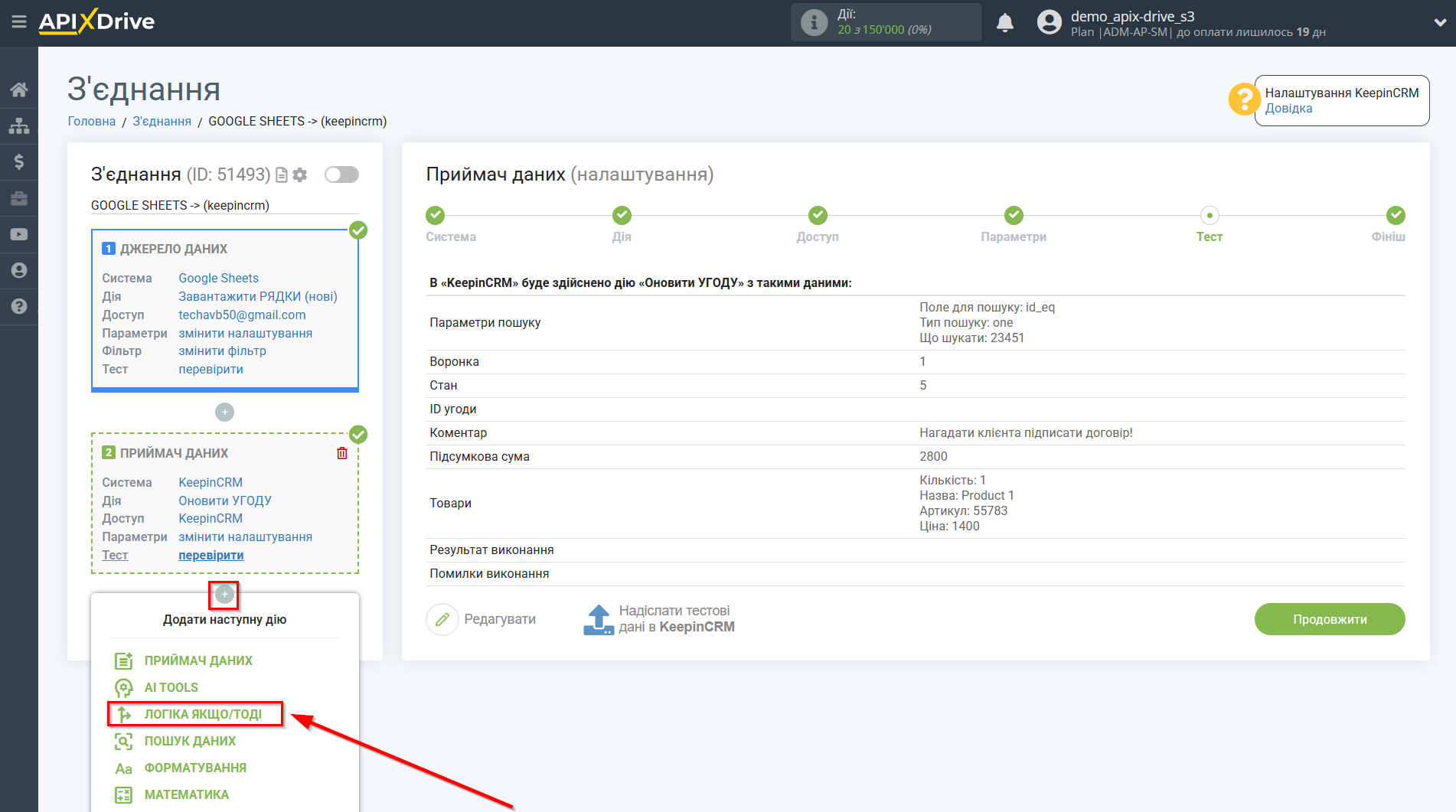The image size is (1456, 812).
Task: Click source перевірити test link
Action: tap(211, 369)
